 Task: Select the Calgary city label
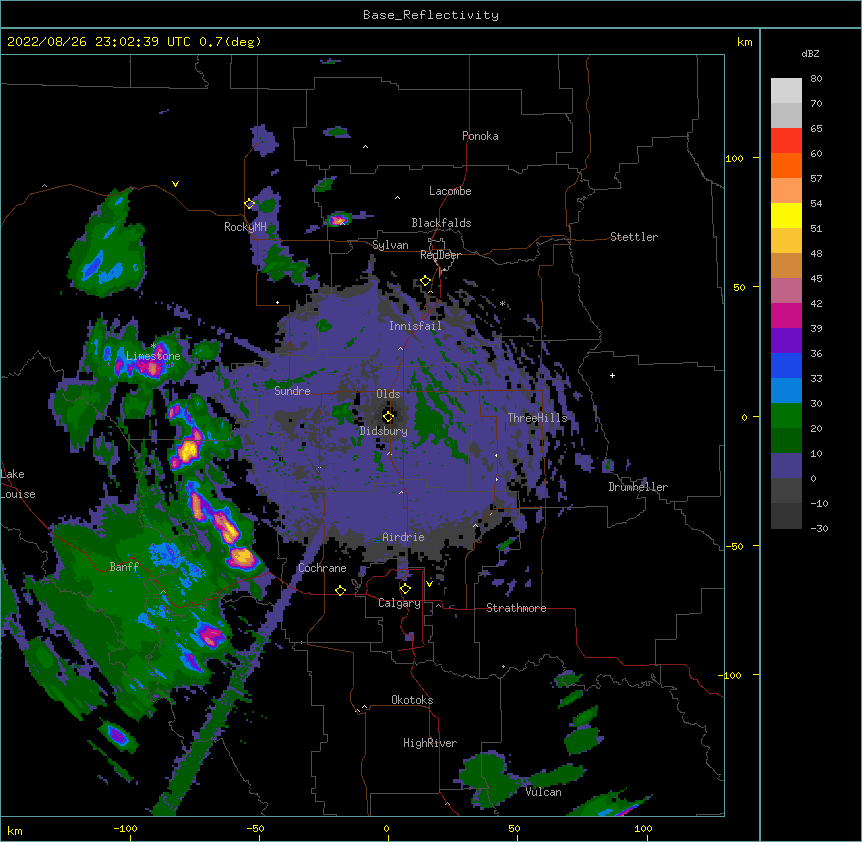[x=399, y=603]
